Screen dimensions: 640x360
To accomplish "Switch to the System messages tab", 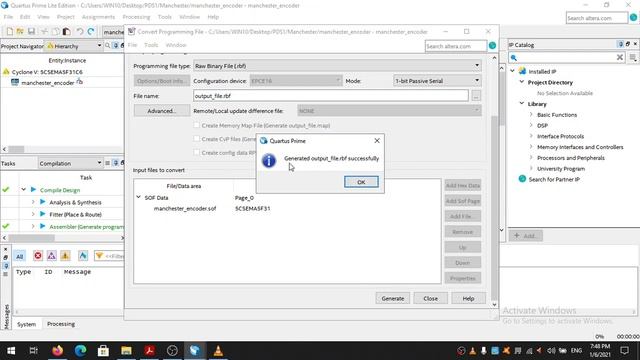I will 26,324.
